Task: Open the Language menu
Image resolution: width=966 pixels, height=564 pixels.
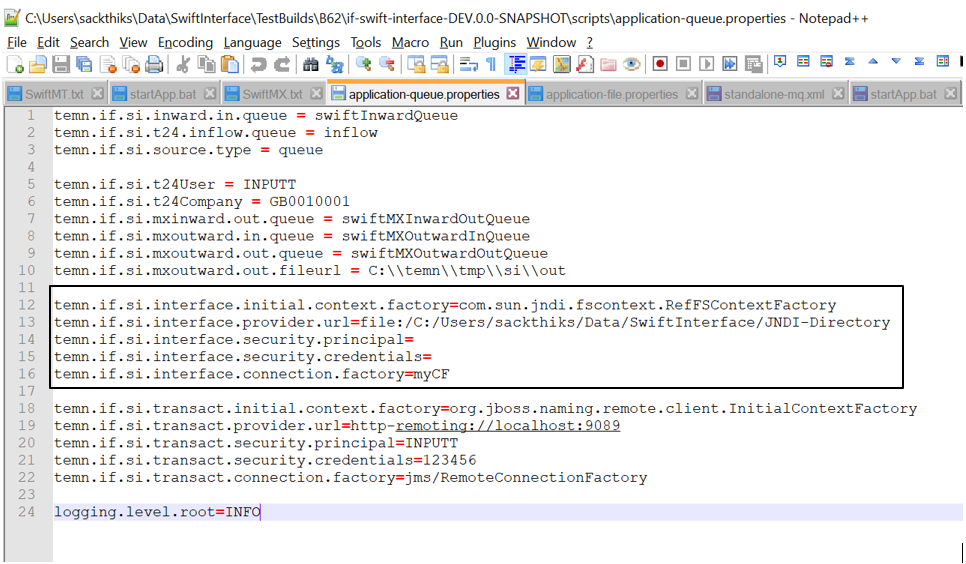Action: (x=252, y=42)
